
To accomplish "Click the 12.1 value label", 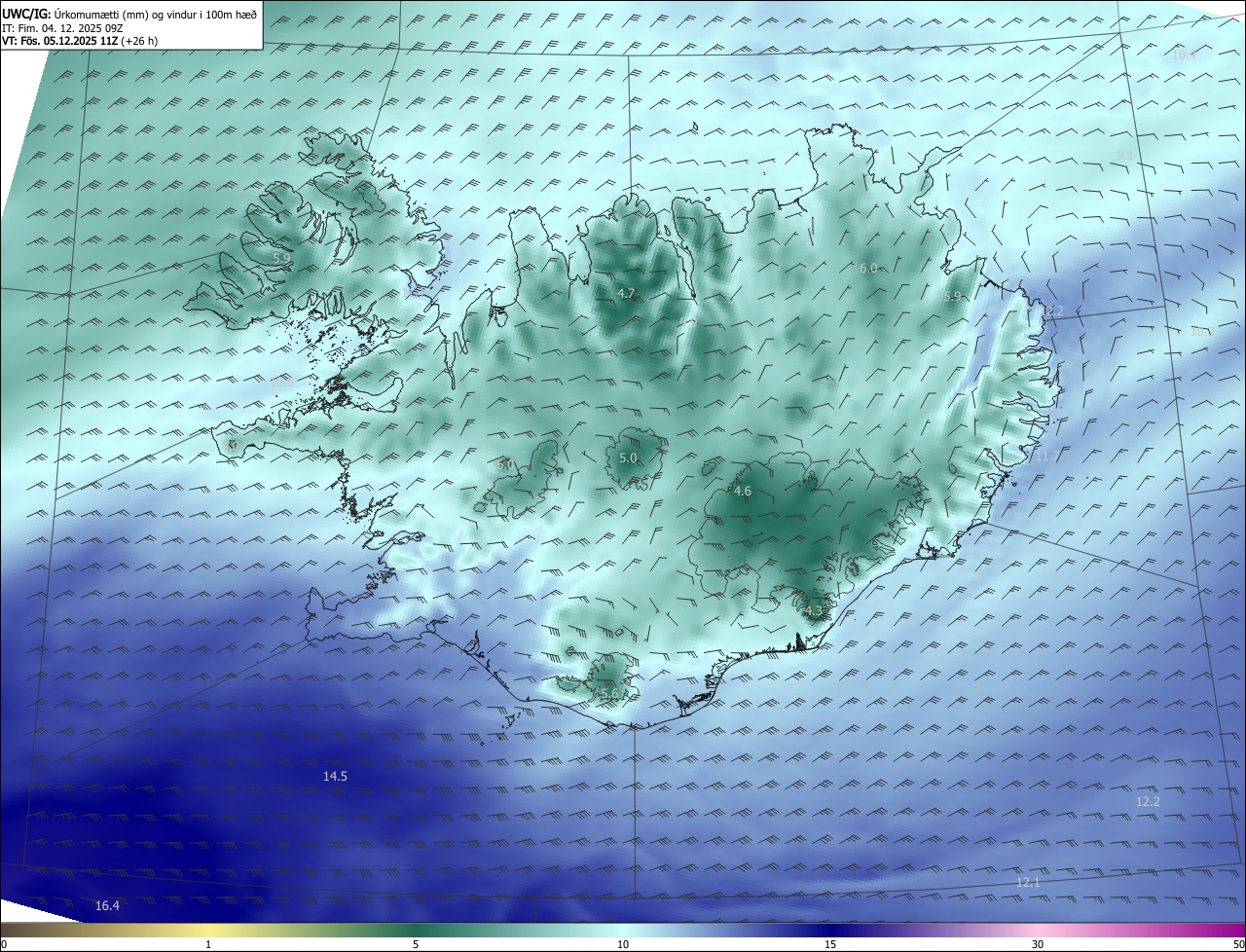I will pos(1028,882).
